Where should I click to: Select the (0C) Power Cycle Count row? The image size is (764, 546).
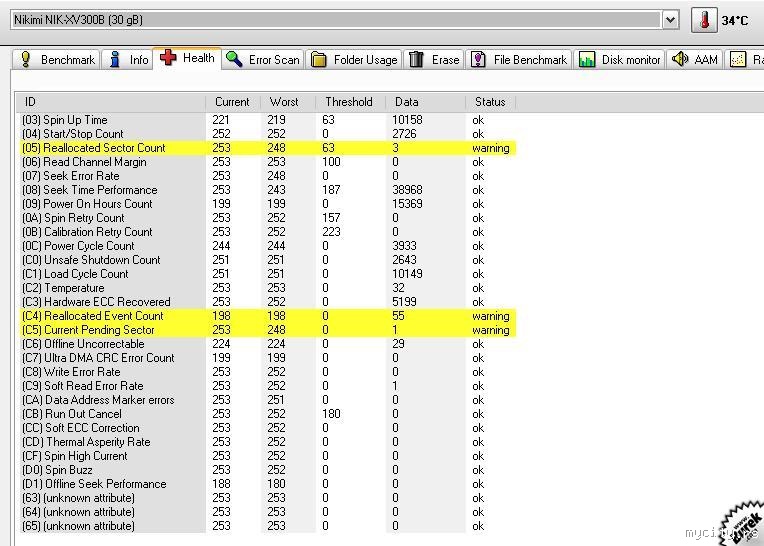[267, 246]
